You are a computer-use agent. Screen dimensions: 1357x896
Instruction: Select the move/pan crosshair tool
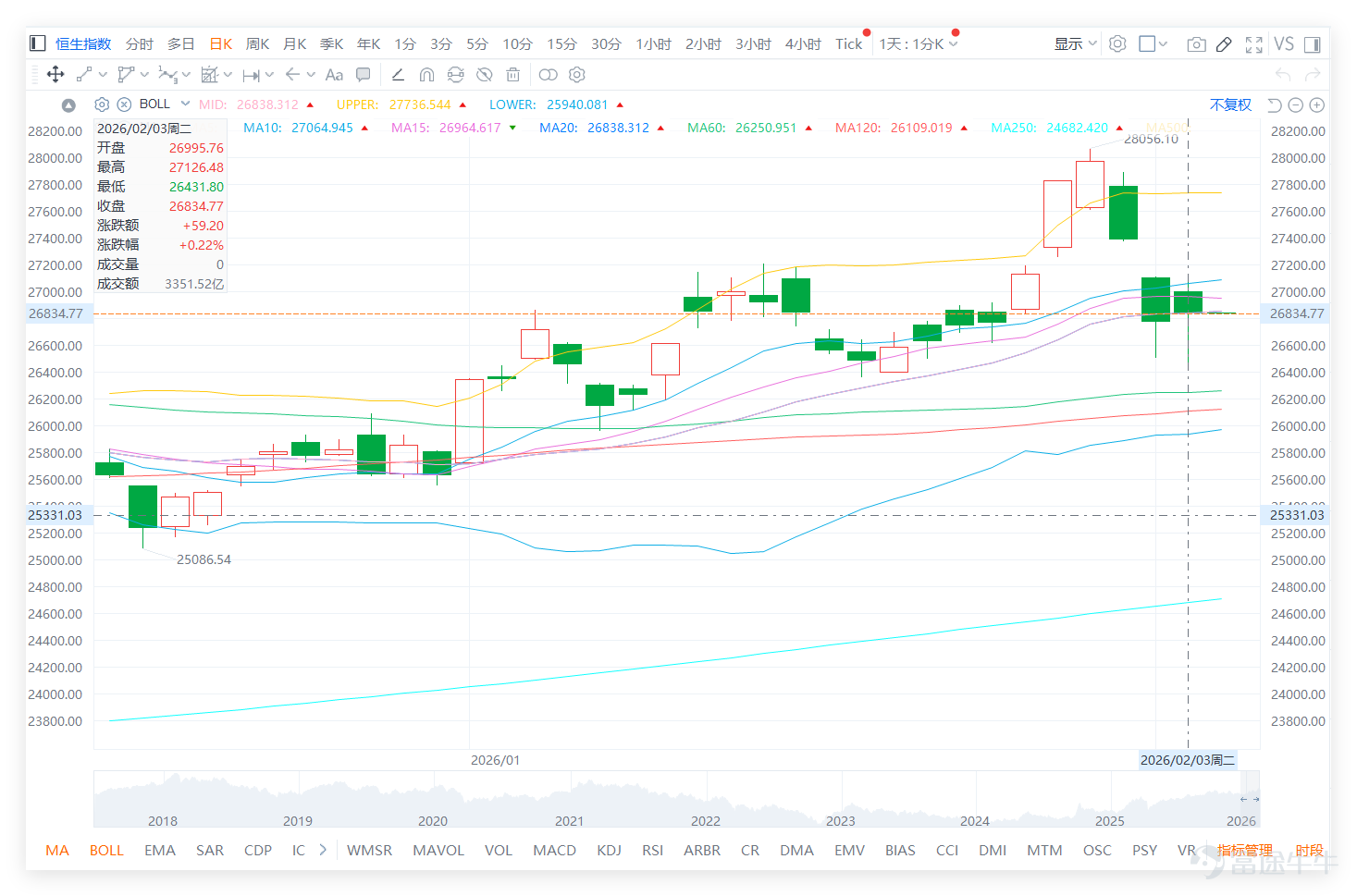[x=55, y=75]
